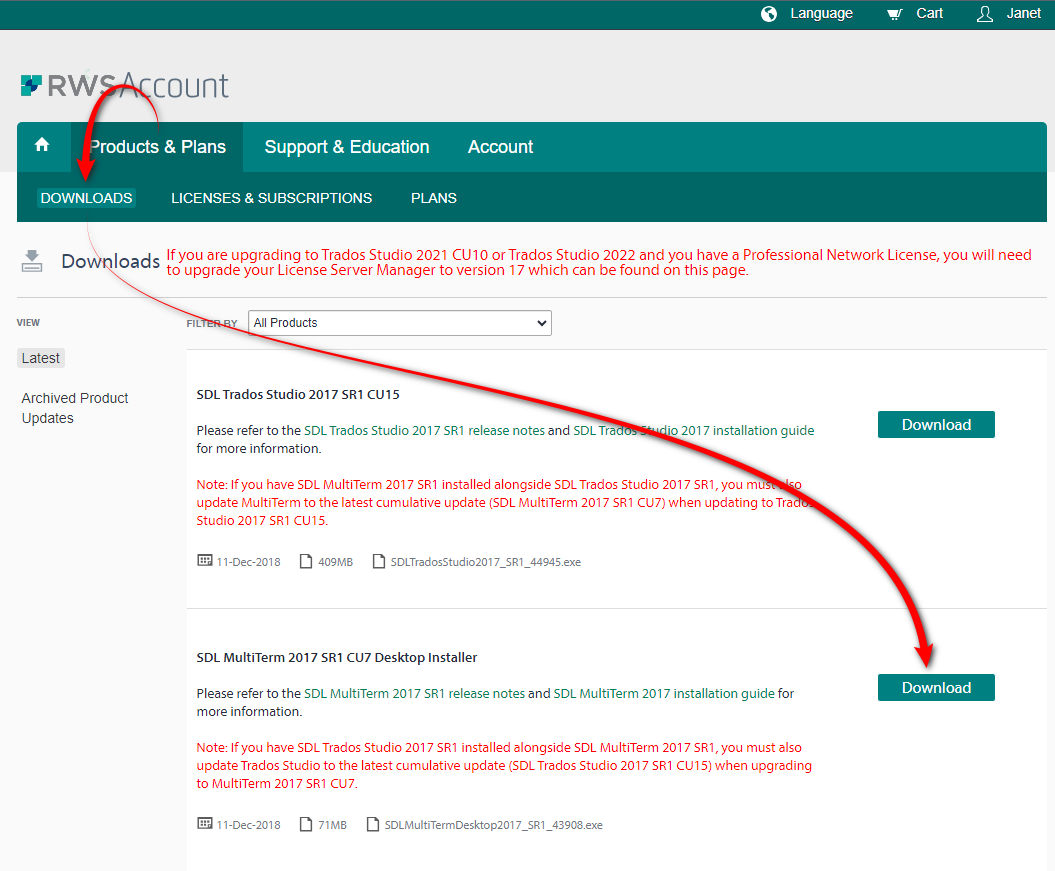Click 11-Dec-2018 date in Trados Studio row
The height and width of the screenshot is (871, 1055).
pyautogui.click(x=248, y=562)
